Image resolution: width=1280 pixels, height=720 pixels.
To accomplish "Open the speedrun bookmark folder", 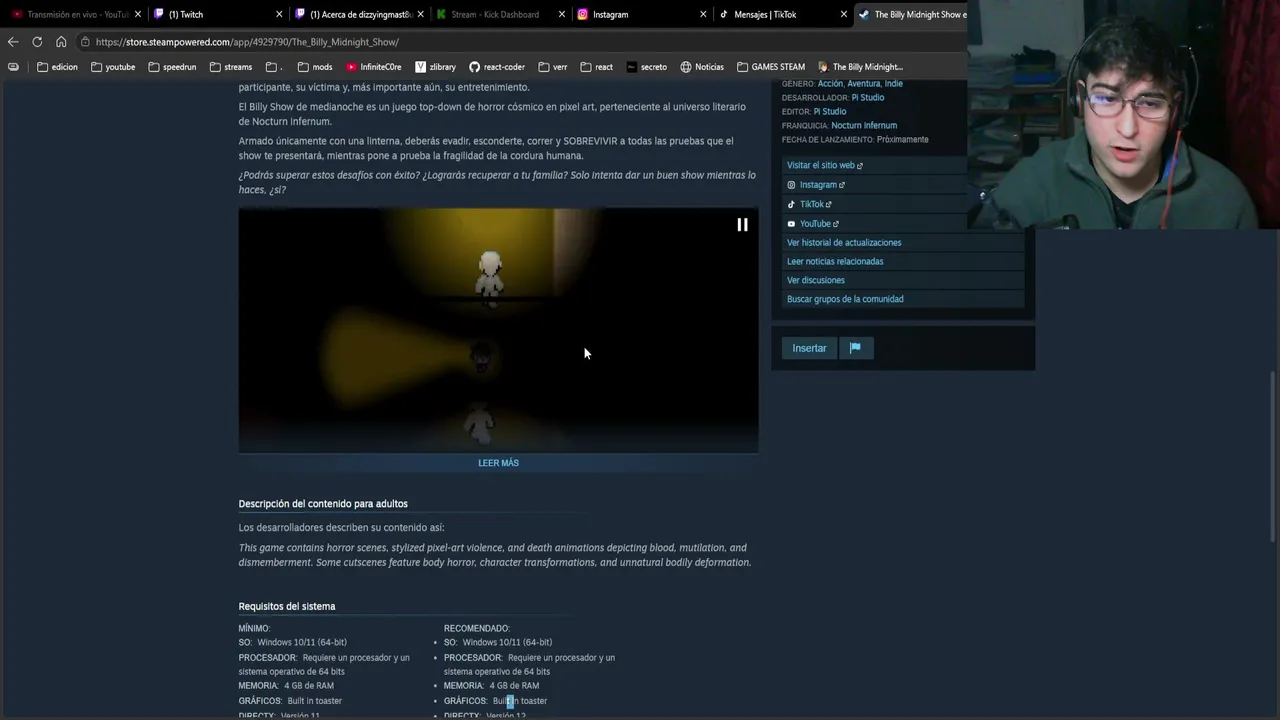I will coord(172,67).
